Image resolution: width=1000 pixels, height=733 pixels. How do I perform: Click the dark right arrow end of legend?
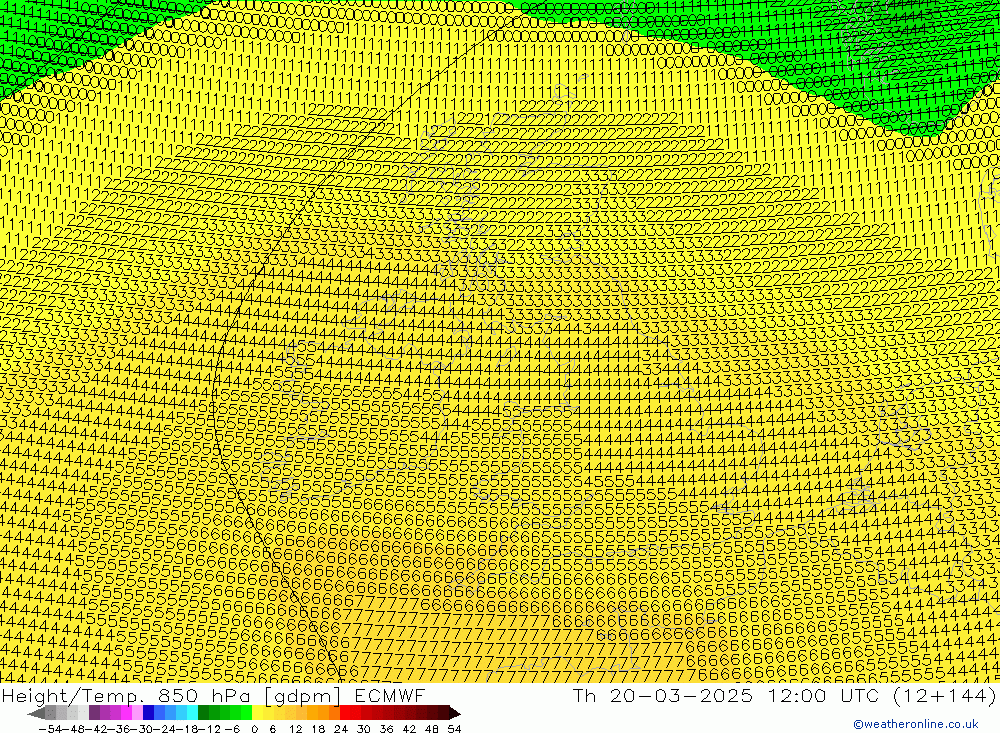454,713
